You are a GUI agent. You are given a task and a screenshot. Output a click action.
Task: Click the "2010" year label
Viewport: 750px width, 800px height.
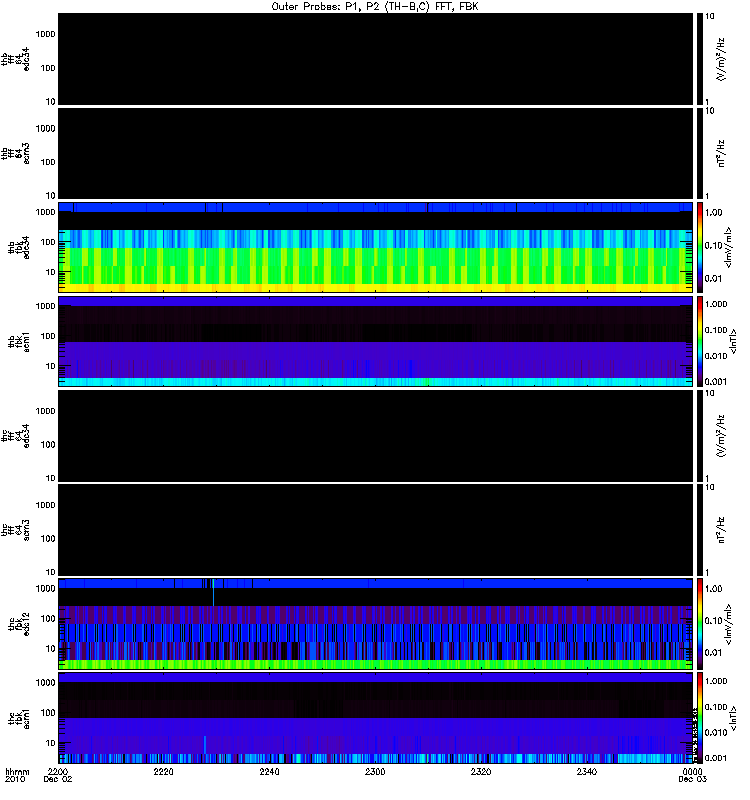(15, 779)
